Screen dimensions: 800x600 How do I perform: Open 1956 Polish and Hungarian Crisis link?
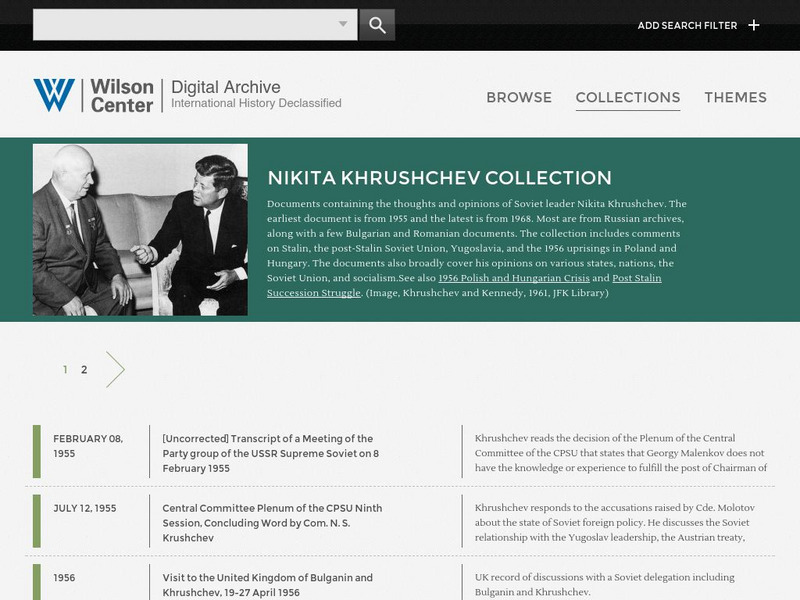[514, 278]
